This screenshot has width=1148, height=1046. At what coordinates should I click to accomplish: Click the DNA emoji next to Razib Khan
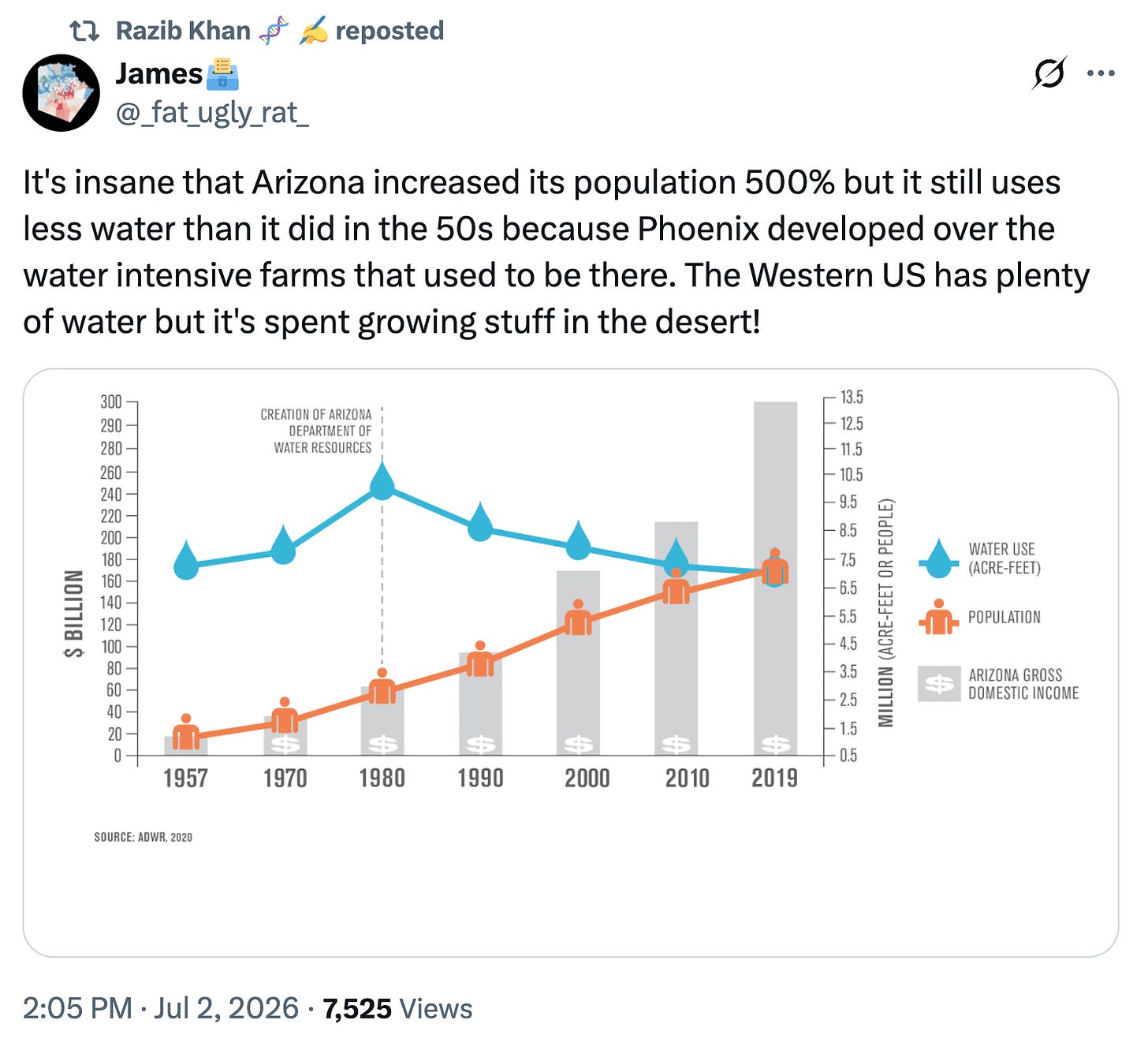[x=273, y=31]
